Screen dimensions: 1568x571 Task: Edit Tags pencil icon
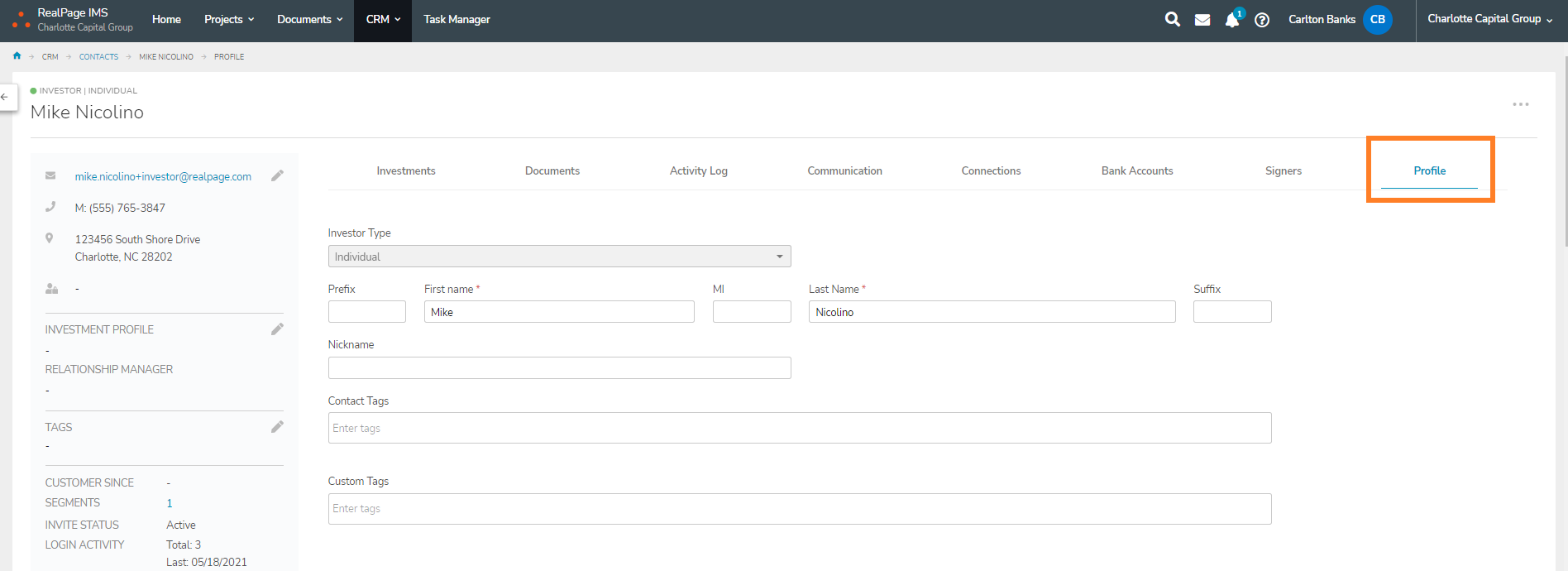(x=278, y=427)
